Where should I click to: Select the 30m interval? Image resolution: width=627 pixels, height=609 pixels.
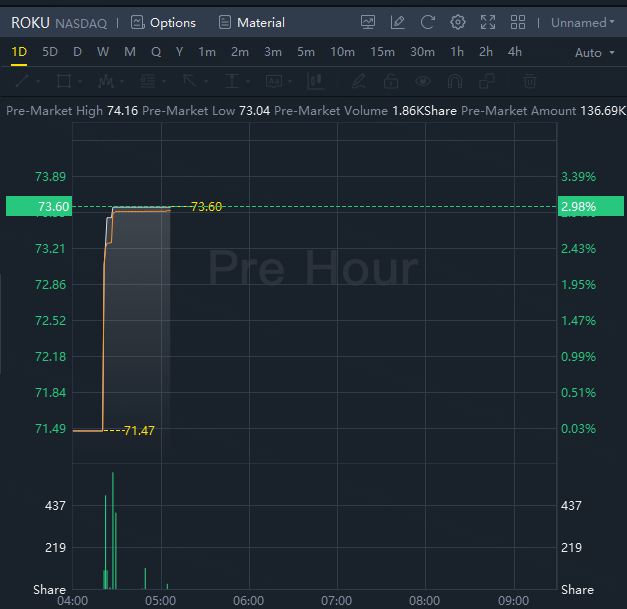[422, 52]
